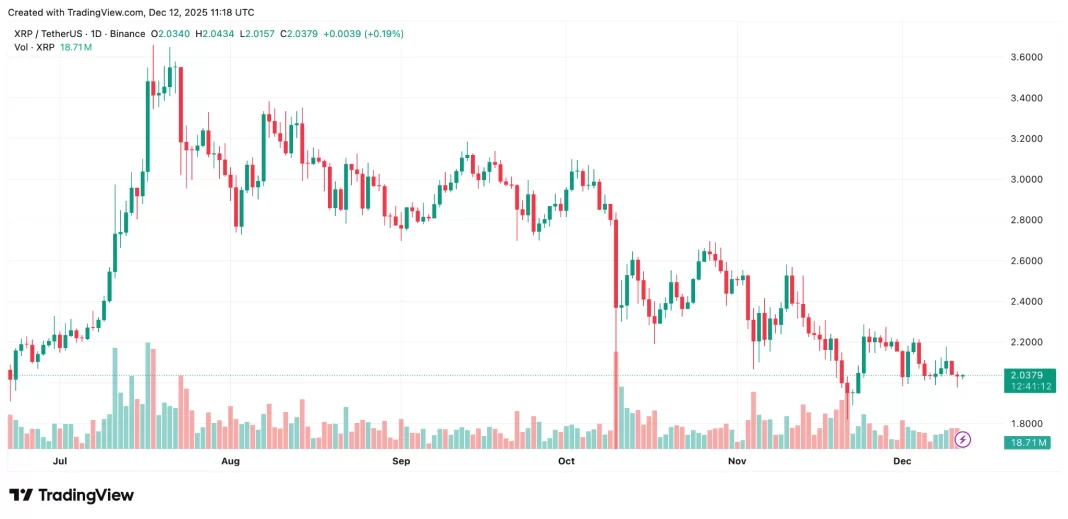
Task: Select the Nov label on time axis
Action: click(737, 461)
